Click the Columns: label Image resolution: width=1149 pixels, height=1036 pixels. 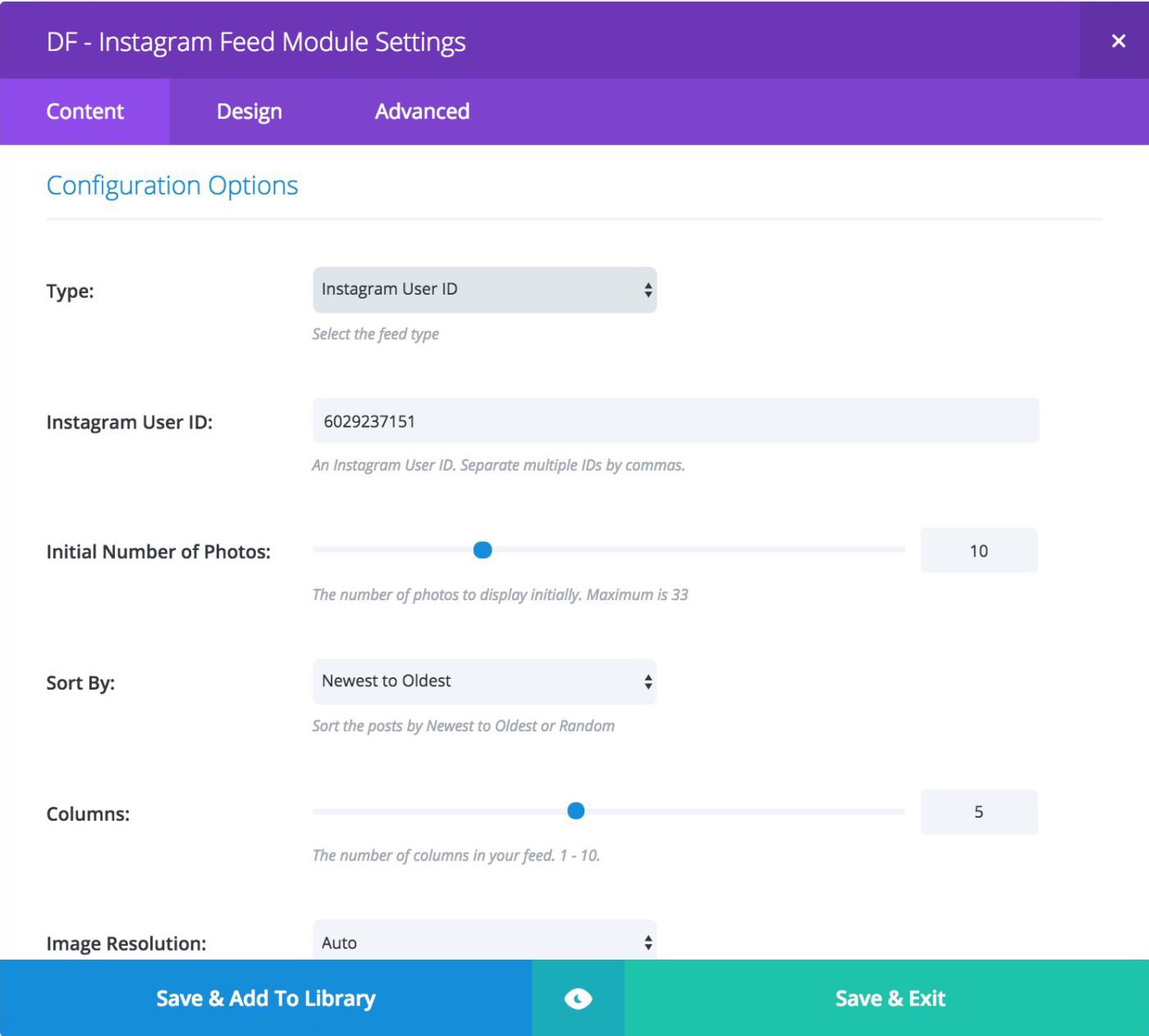(88, 814)
